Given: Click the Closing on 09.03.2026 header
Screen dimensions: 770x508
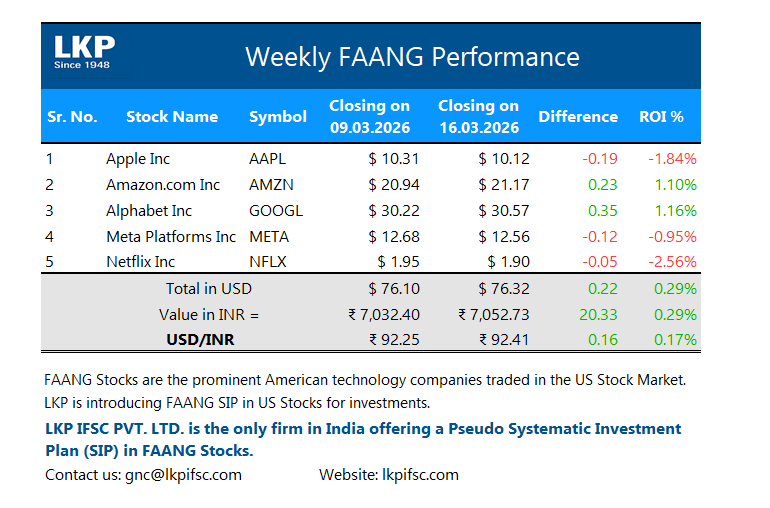Looking at the screenshot, I should pyautogui.click(x=370, y=116).
